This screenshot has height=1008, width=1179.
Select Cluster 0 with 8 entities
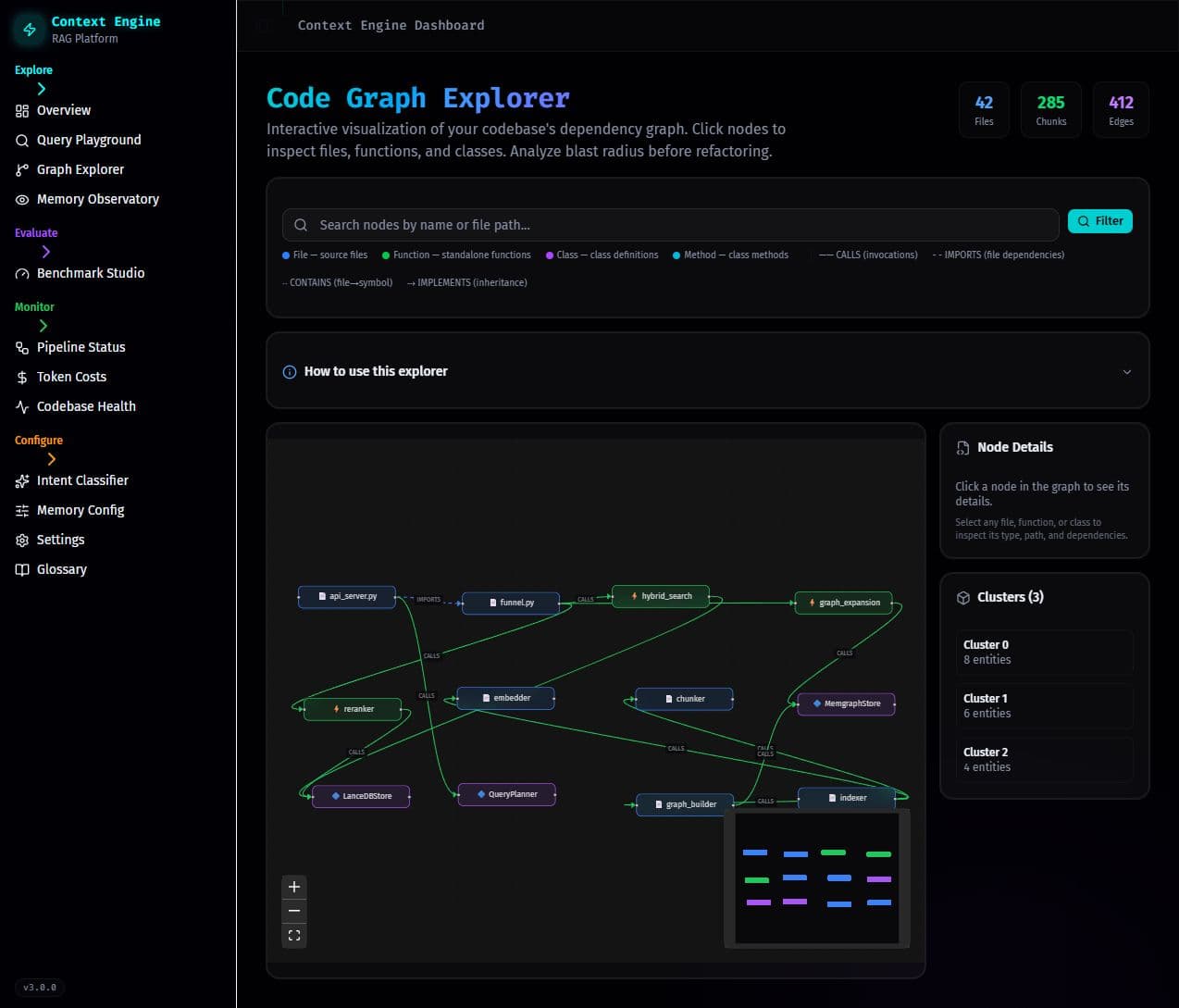point(1046,653)
